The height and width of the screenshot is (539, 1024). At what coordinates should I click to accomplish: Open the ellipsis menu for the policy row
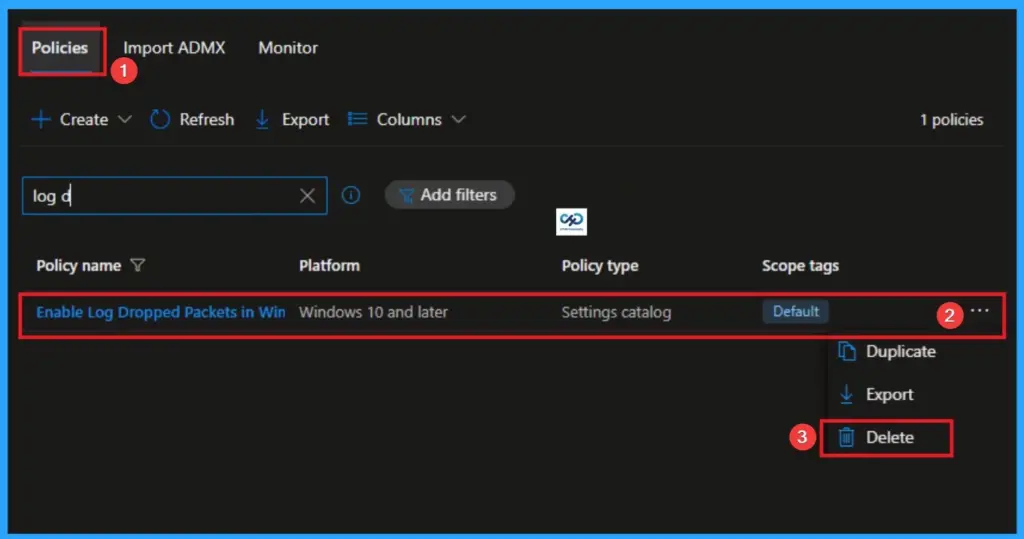click(979, 311)
